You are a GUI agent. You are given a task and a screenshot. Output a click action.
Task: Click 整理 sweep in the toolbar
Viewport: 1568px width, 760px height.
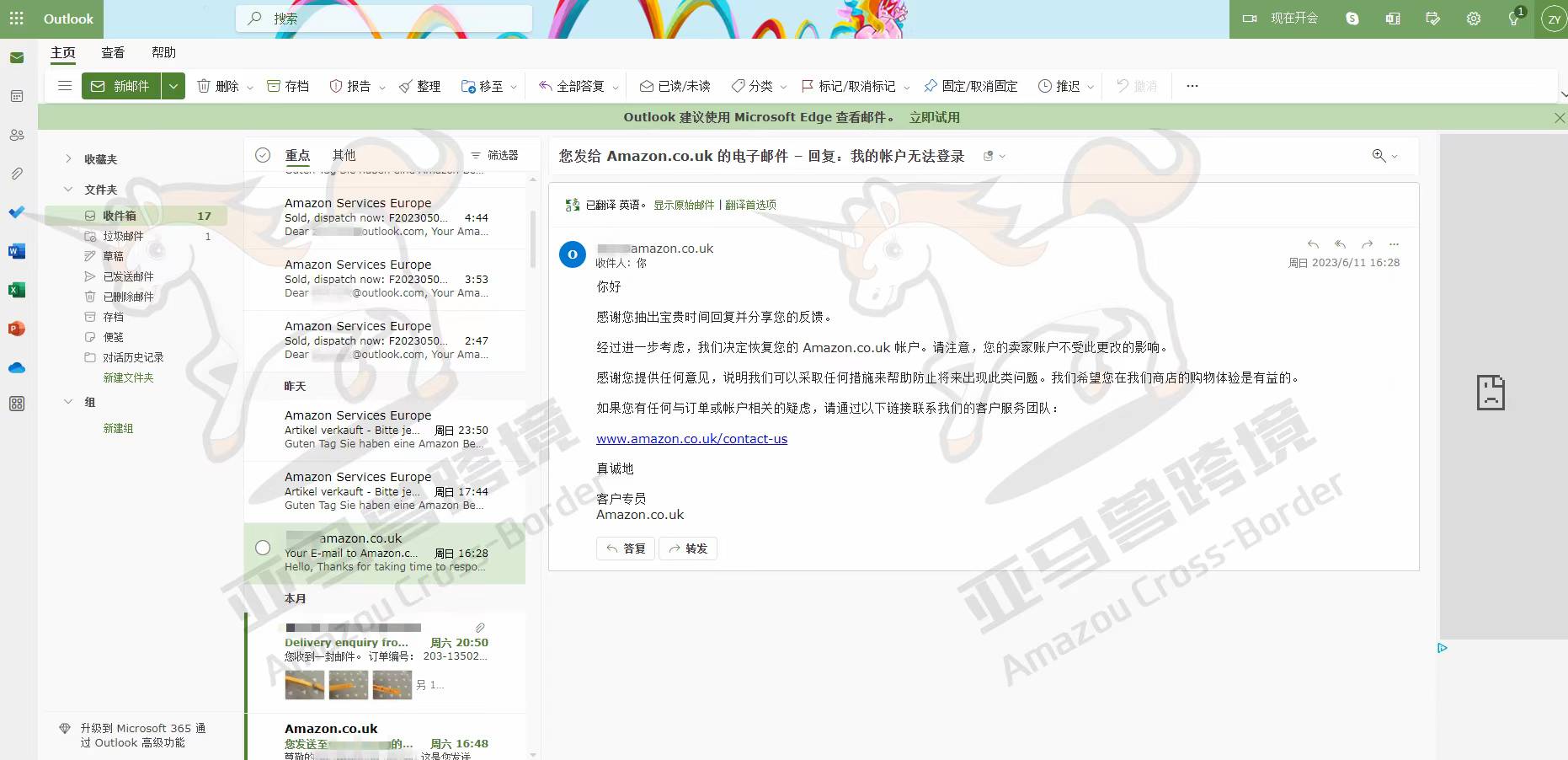[x=419, y=86]
